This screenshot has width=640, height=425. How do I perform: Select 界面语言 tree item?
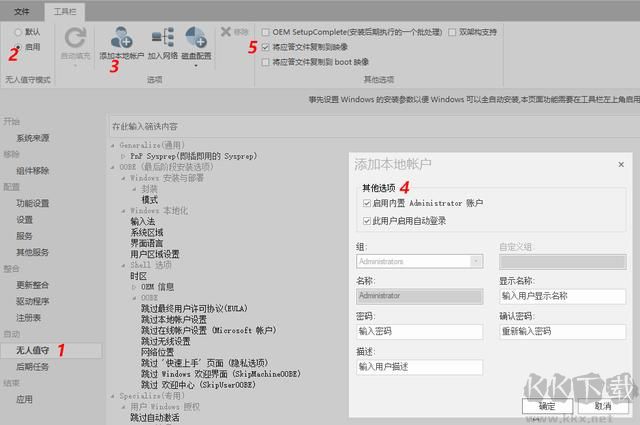tap(147, 243)
